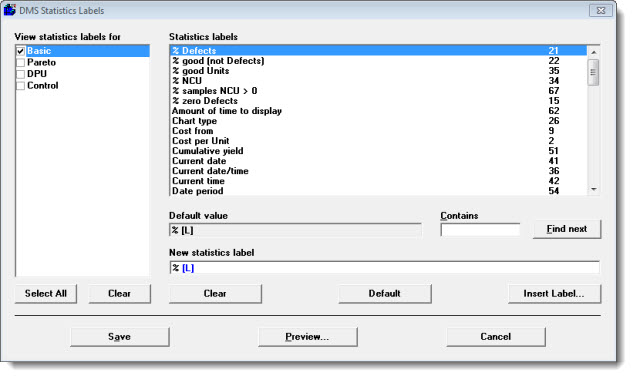Click the DMS app icon in title bar
Image resolution: width=632 pixels, height=377 pixels.
[x=10, y=10]
